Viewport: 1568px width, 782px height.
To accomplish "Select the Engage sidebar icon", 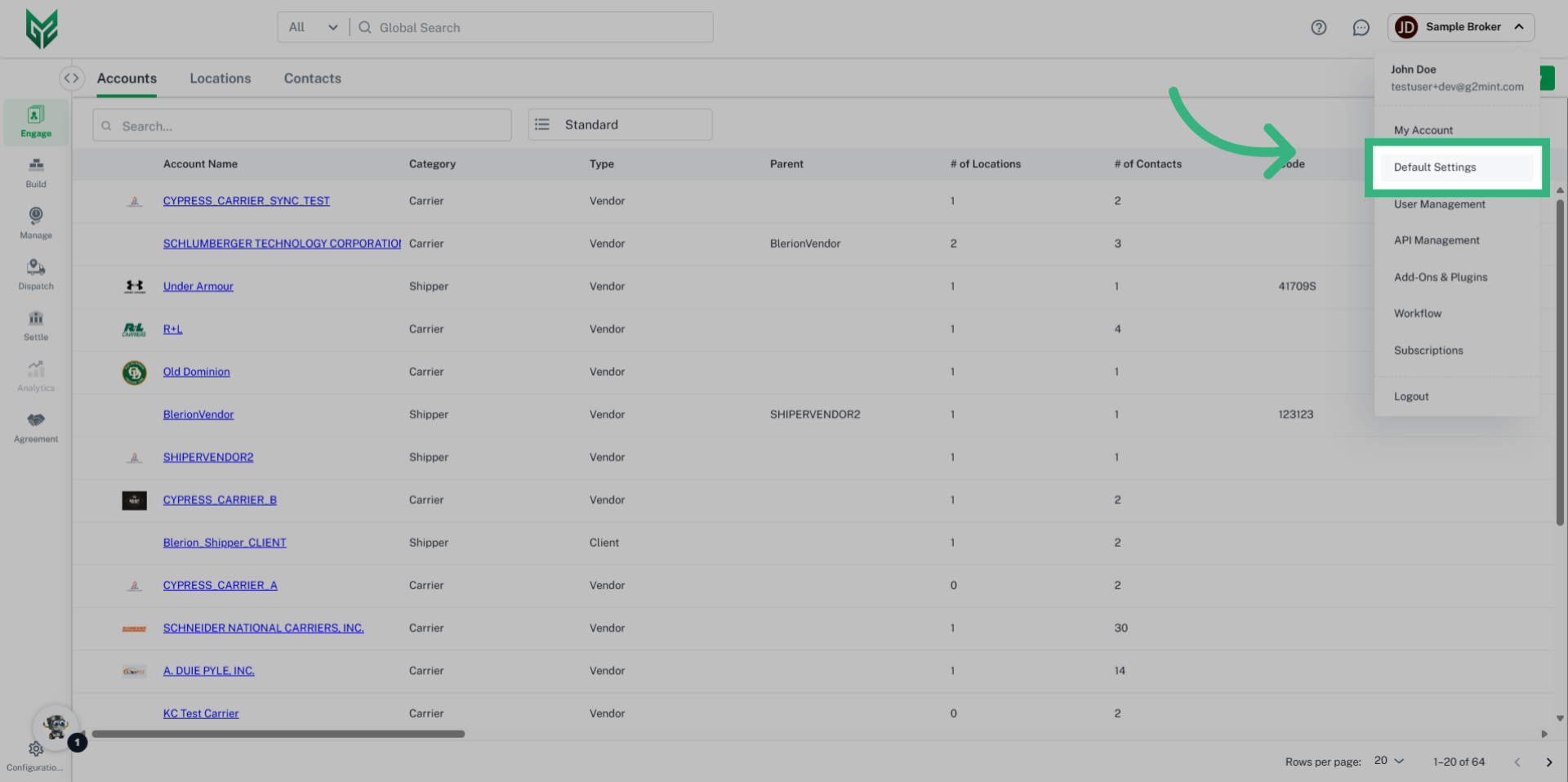I will point(35,121).
